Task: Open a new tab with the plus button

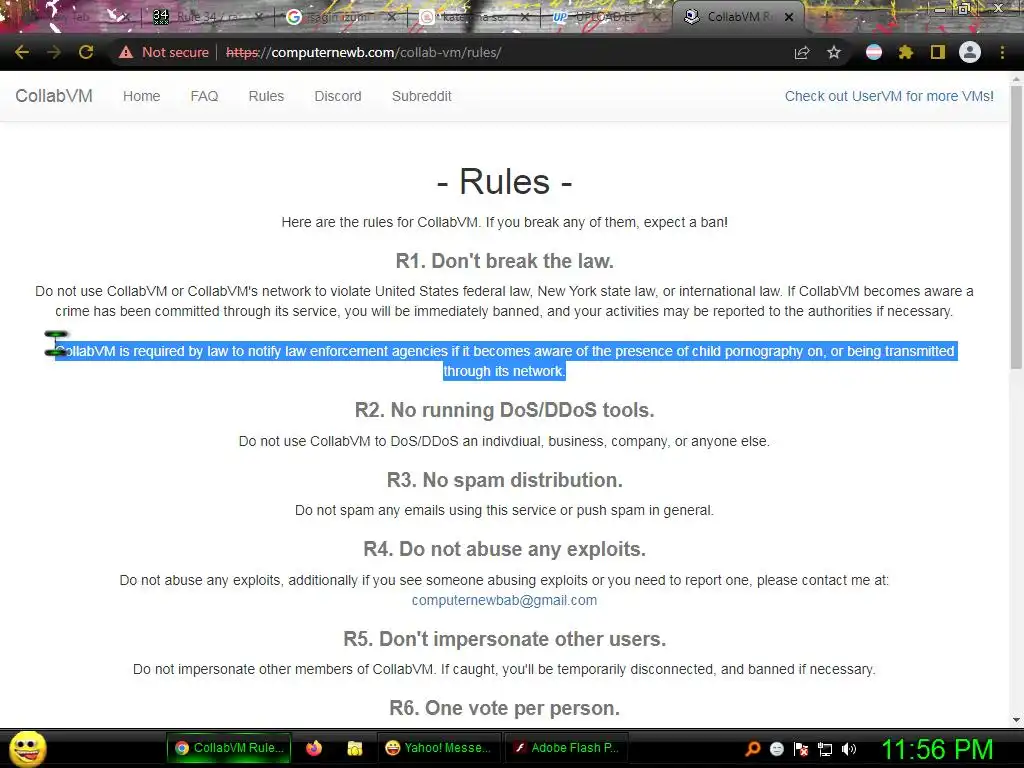Action: pos(825,17)
